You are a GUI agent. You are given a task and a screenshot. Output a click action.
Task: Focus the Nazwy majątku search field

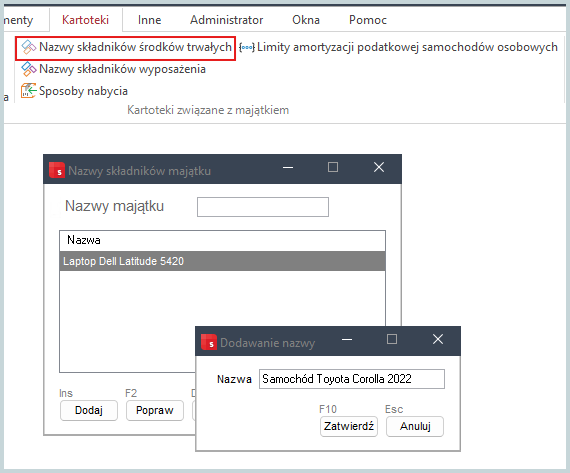pos(263,207)
